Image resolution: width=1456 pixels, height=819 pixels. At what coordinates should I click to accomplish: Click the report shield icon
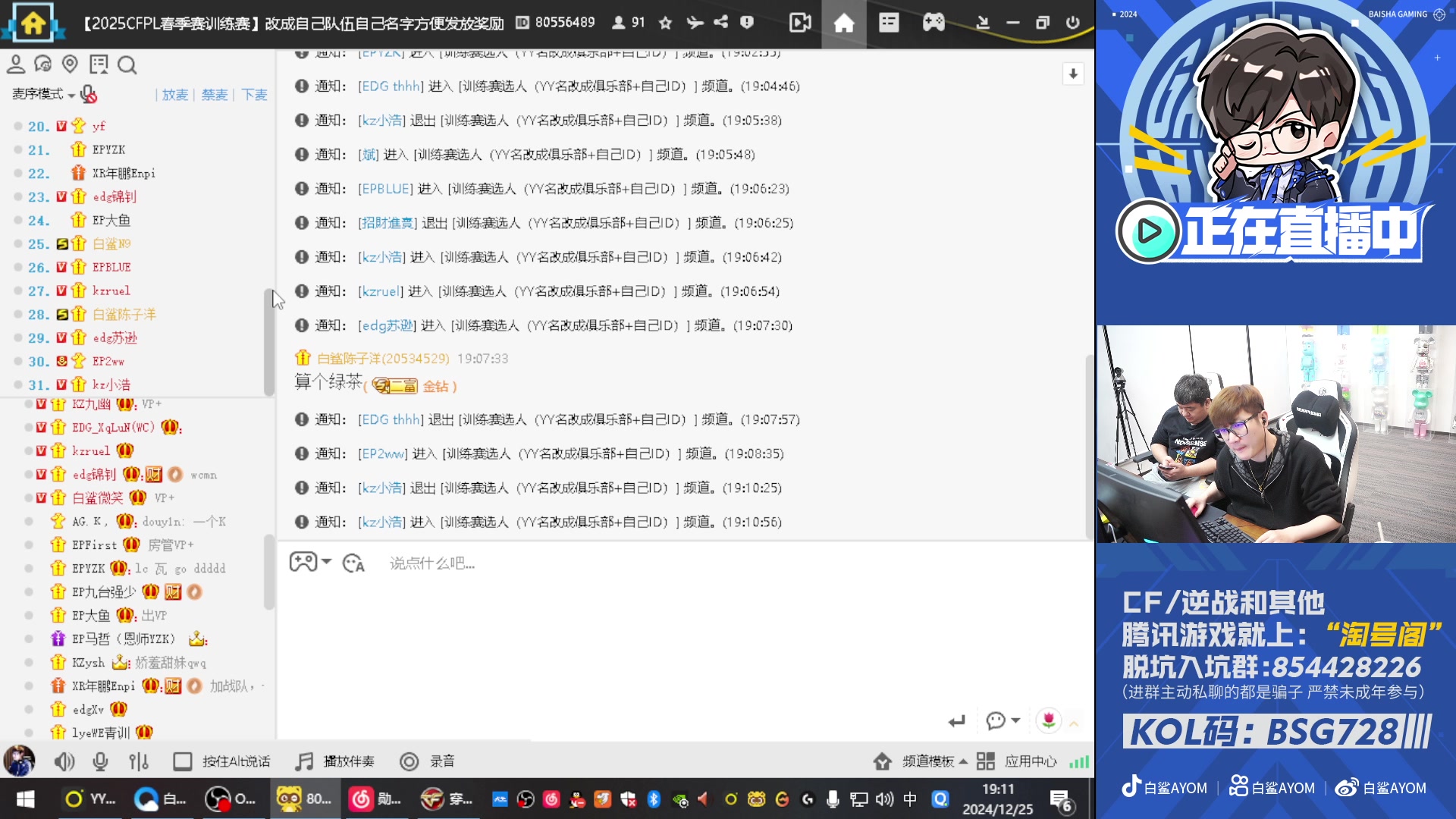[747, 23]
